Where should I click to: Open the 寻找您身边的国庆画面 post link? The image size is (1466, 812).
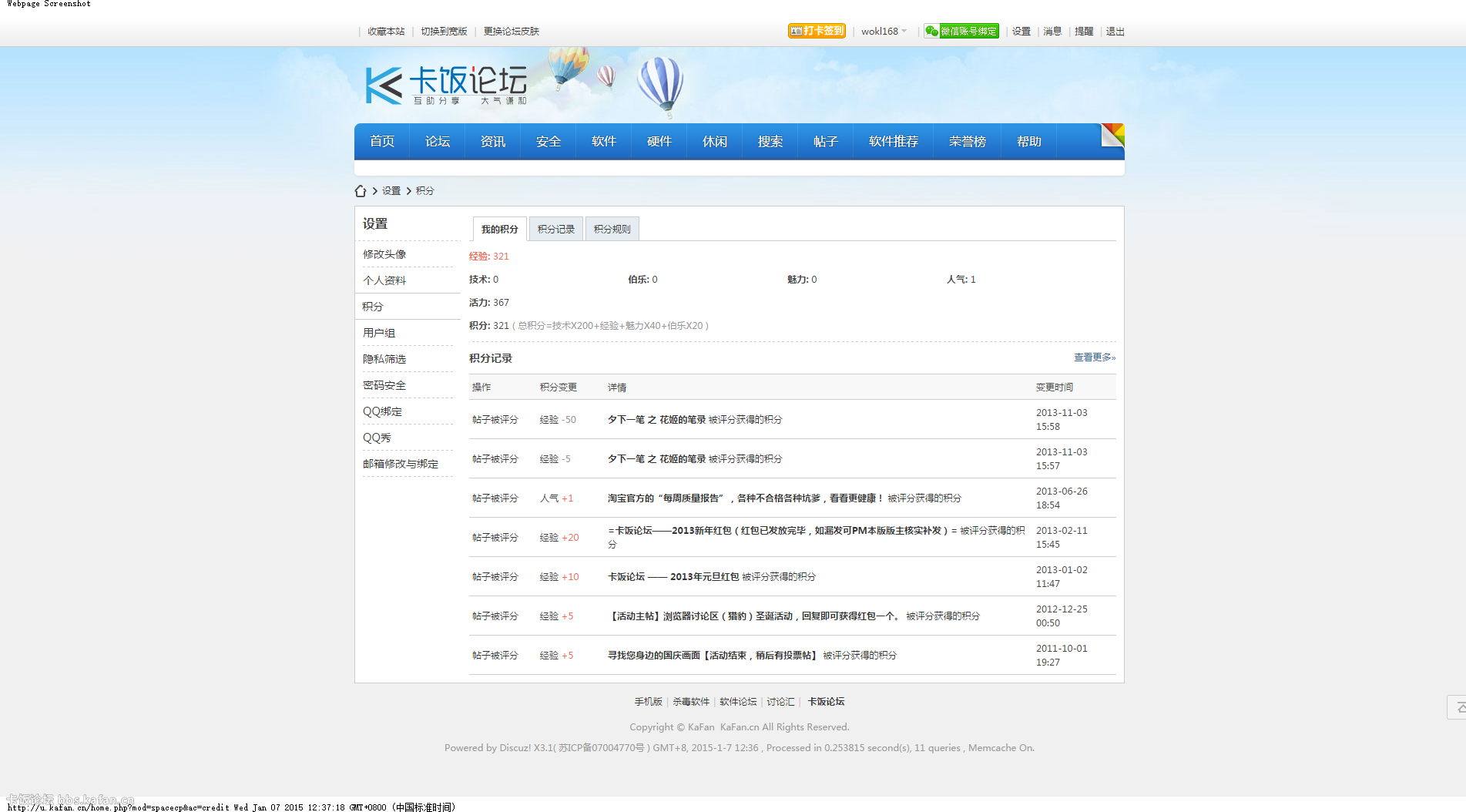click(x=713, y=656)
